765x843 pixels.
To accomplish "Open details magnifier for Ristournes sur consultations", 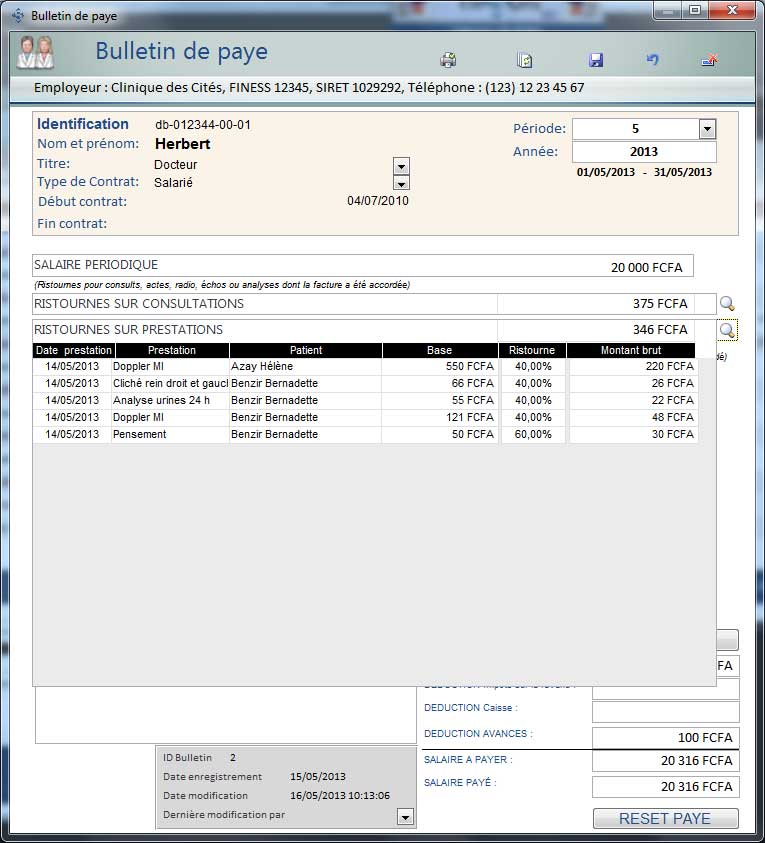I will click(727, 304).
